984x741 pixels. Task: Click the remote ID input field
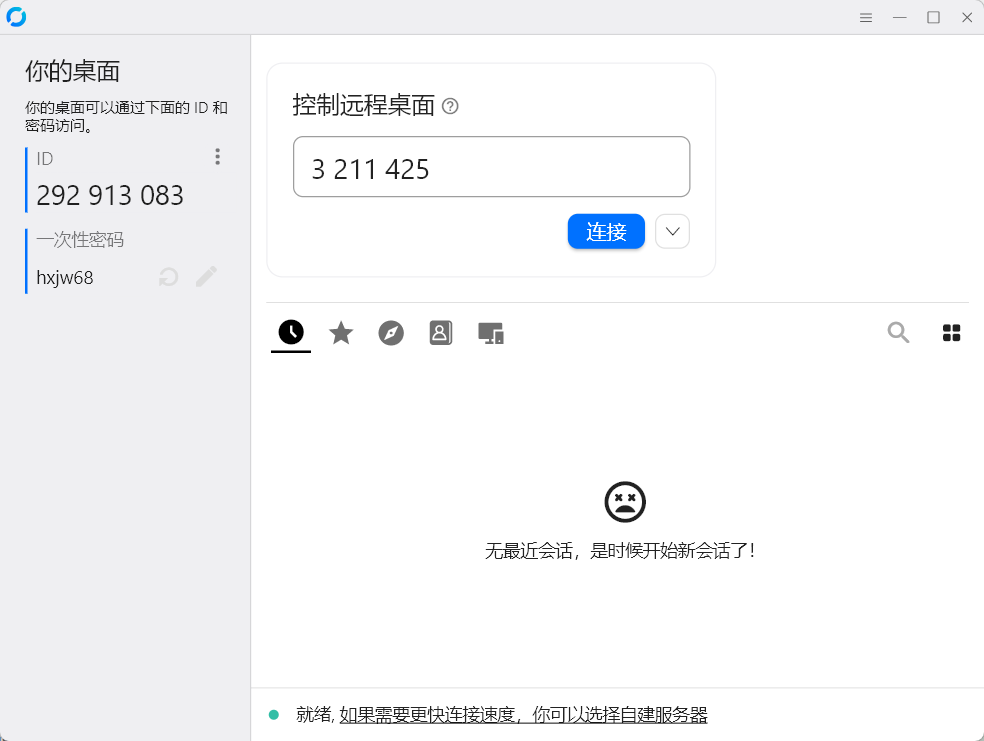point(491,167)
